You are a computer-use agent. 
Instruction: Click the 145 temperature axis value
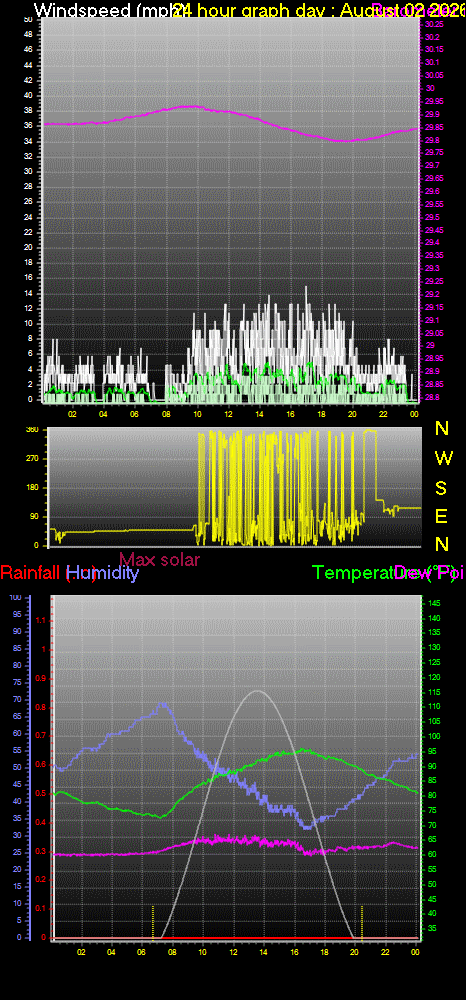tap(433, 603)
